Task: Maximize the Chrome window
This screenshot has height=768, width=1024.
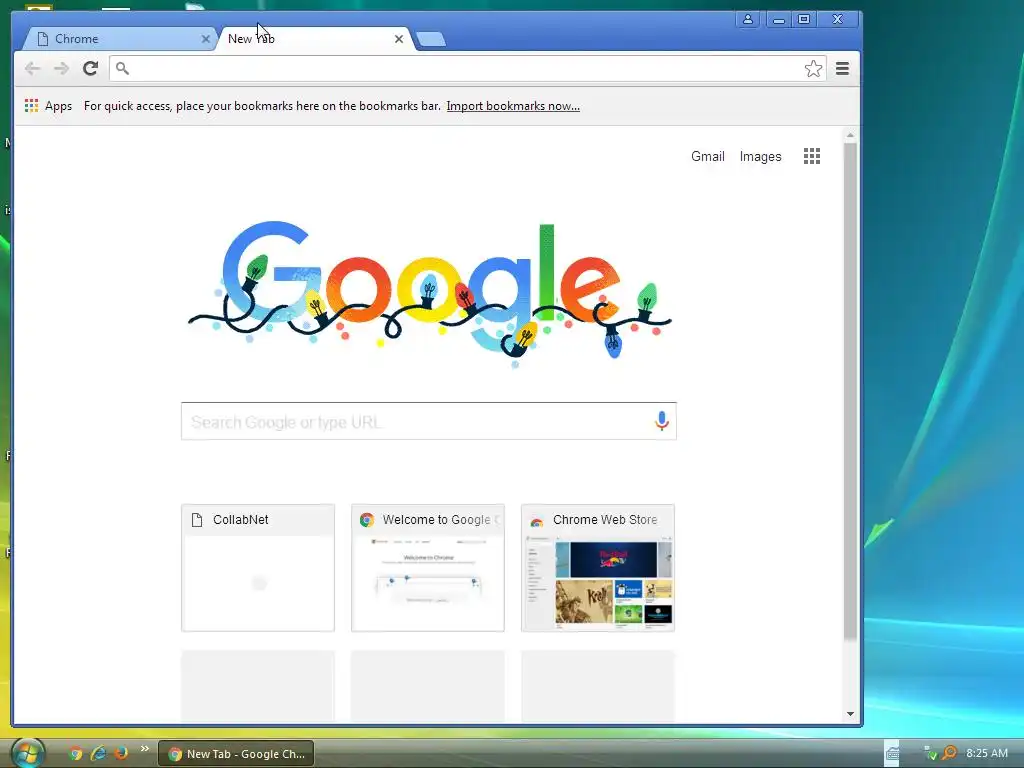Action: point(804,20)
